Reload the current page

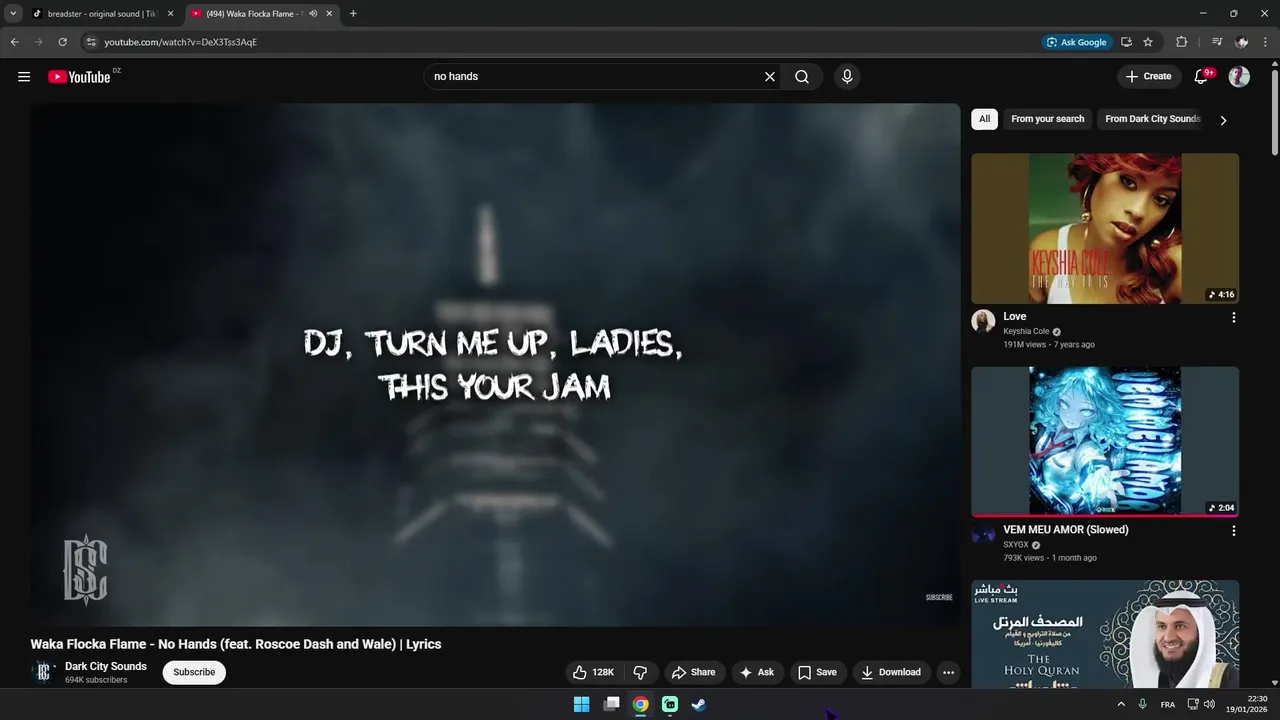pos(62,42)
